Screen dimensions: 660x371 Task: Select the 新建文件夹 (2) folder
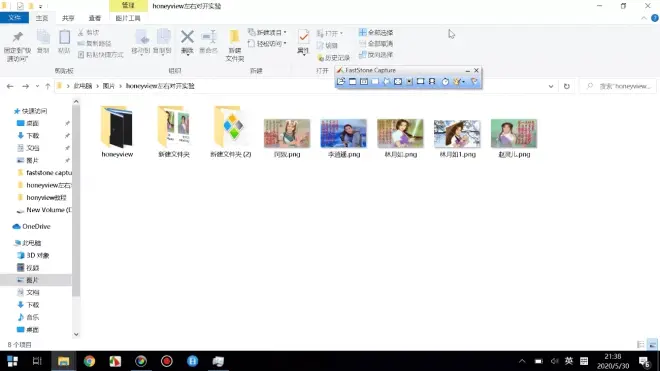[x=231, y=132]
